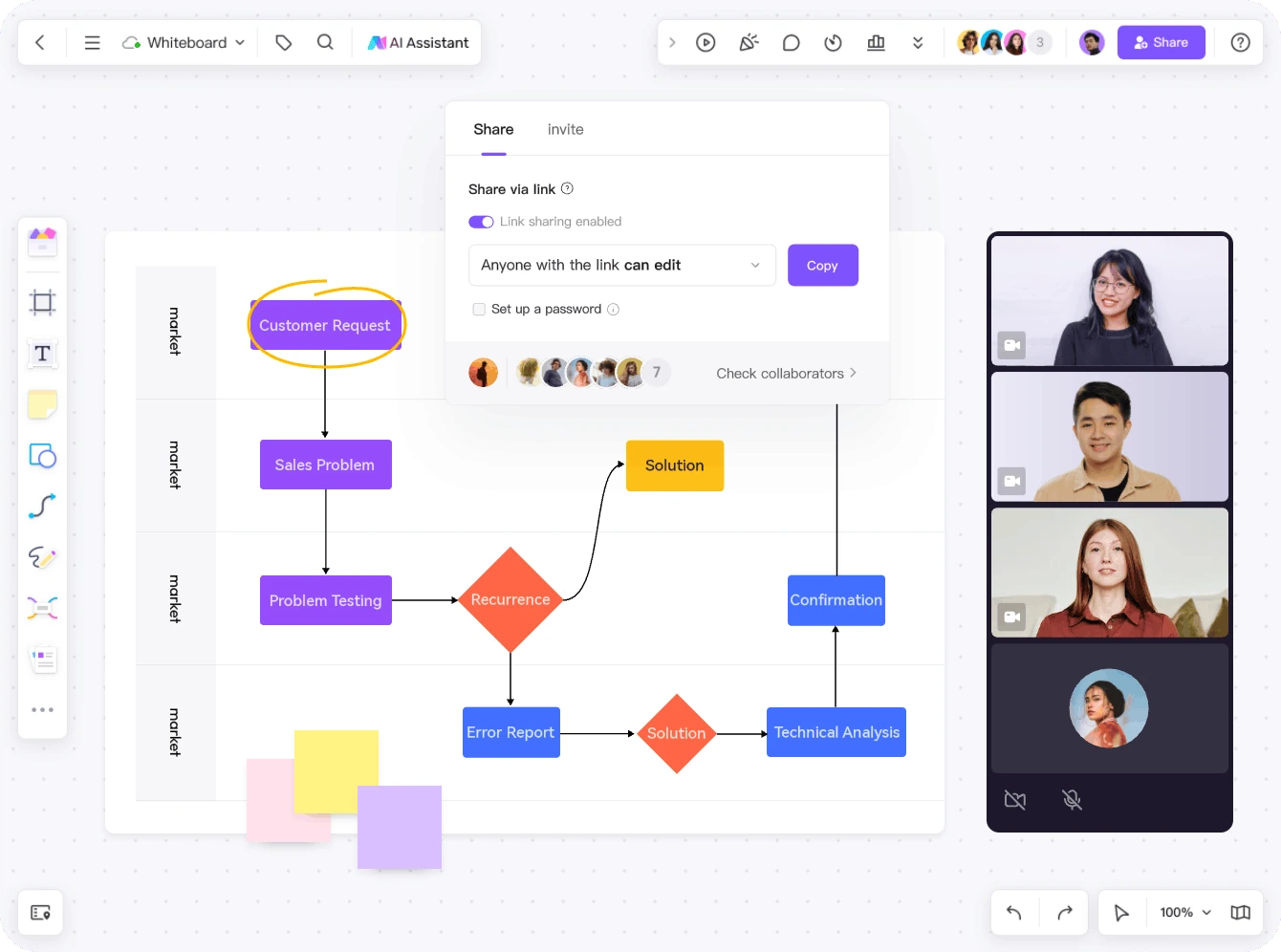Viewport: 1281px width, 952px height.
Task: Select the mind map tool
Action: [42, 608]
